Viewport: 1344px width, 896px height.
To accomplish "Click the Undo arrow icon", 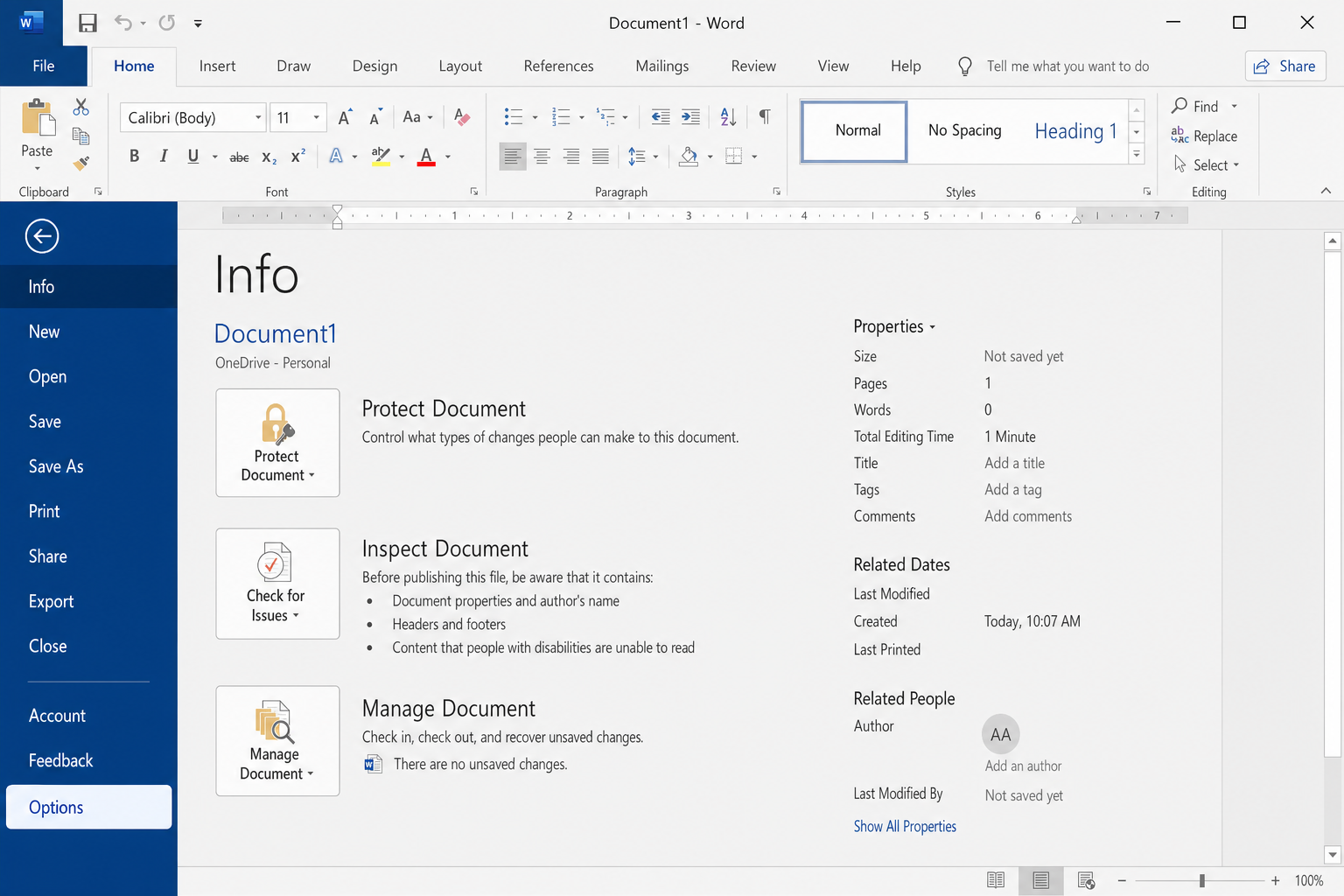I will pos(123,23).
